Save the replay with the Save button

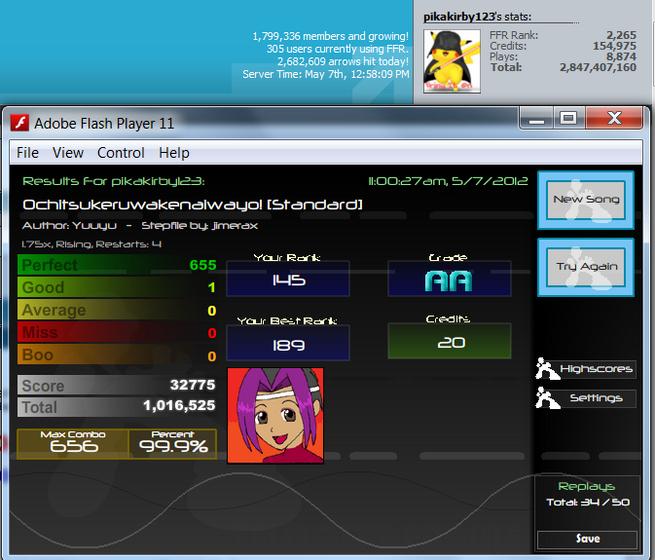587,539
